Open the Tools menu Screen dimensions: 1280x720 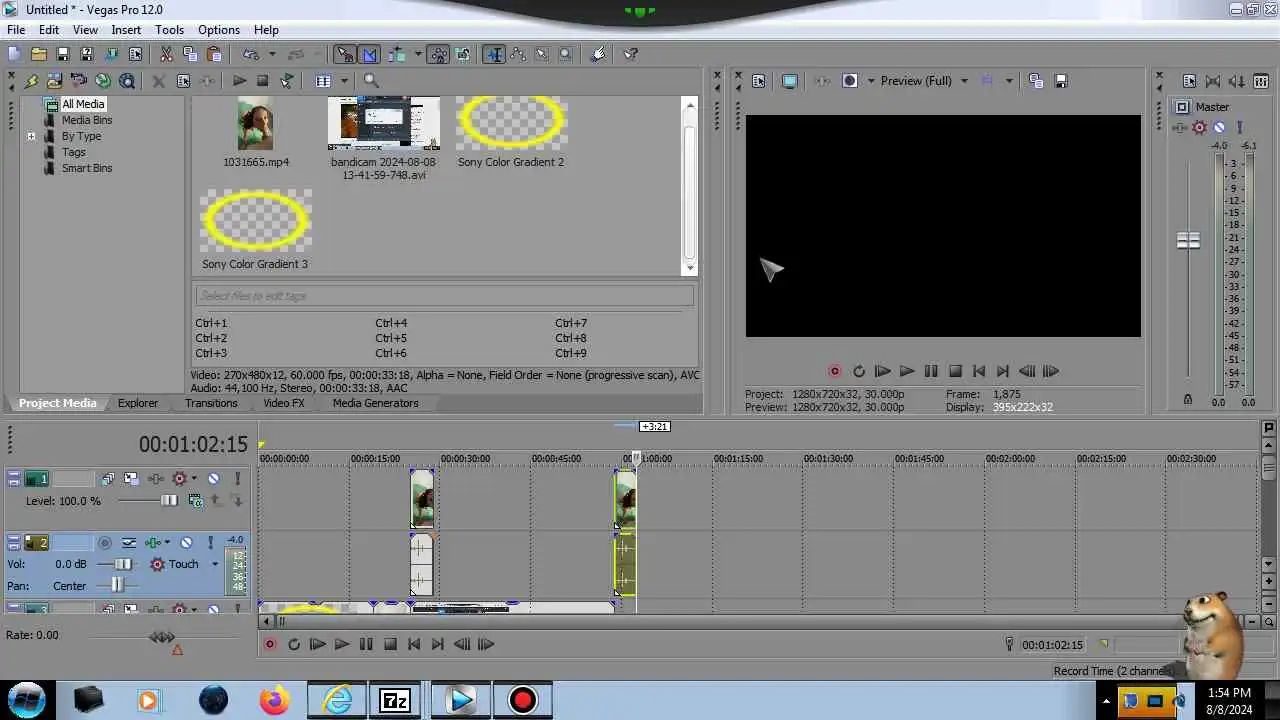[169, 30]
